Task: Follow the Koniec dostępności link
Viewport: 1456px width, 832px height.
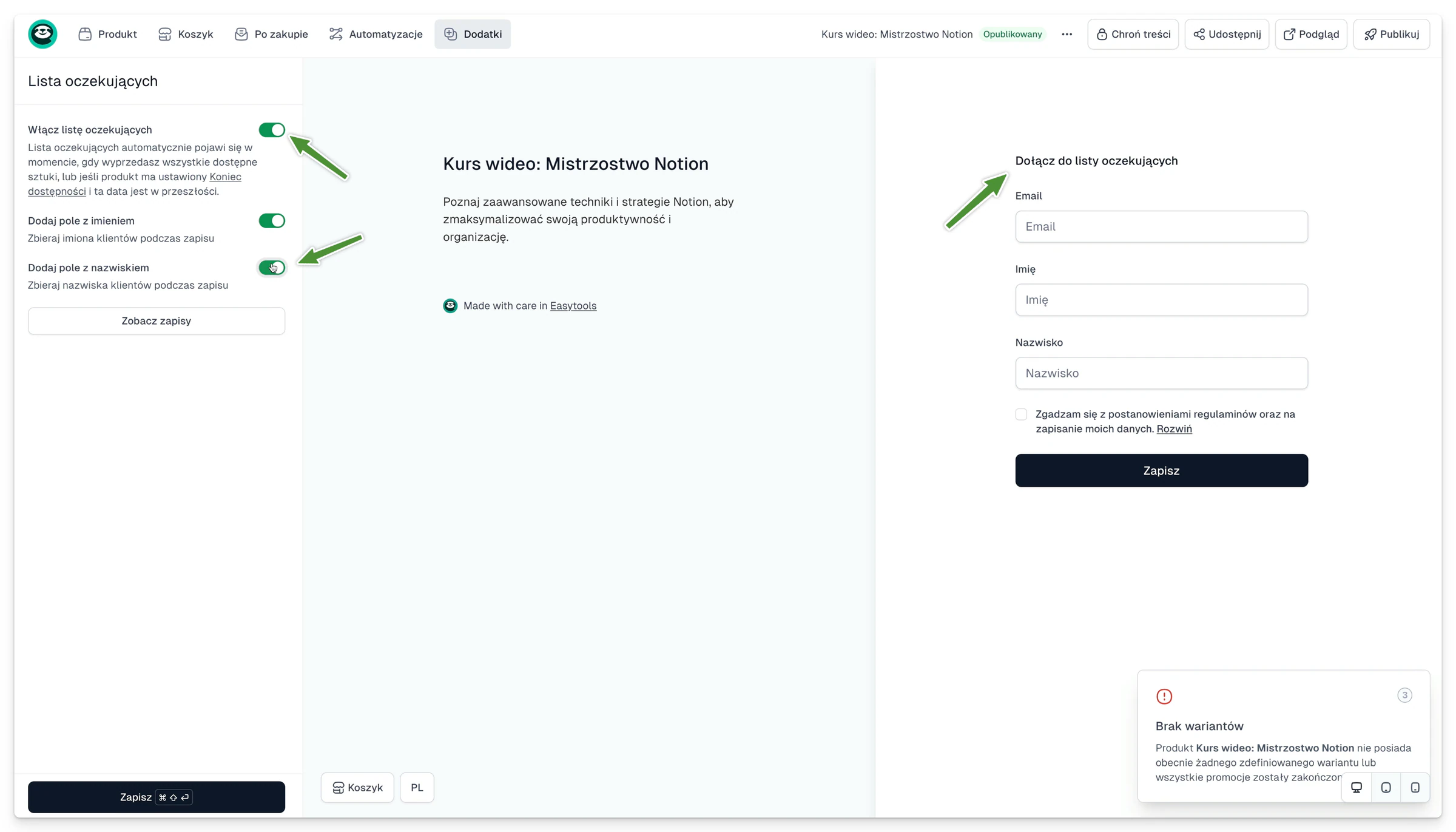Action: tap(135, 184)
